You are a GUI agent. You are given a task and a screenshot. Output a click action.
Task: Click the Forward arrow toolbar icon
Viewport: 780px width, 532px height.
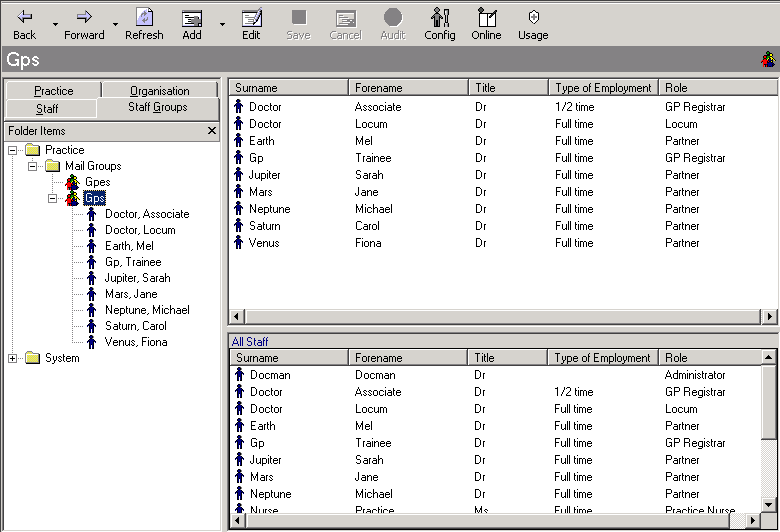tap(84, 17)
